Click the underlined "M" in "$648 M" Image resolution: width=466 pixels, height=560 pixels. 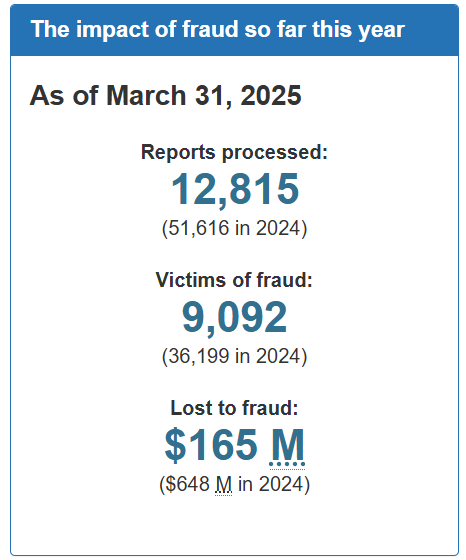(224, 485)
